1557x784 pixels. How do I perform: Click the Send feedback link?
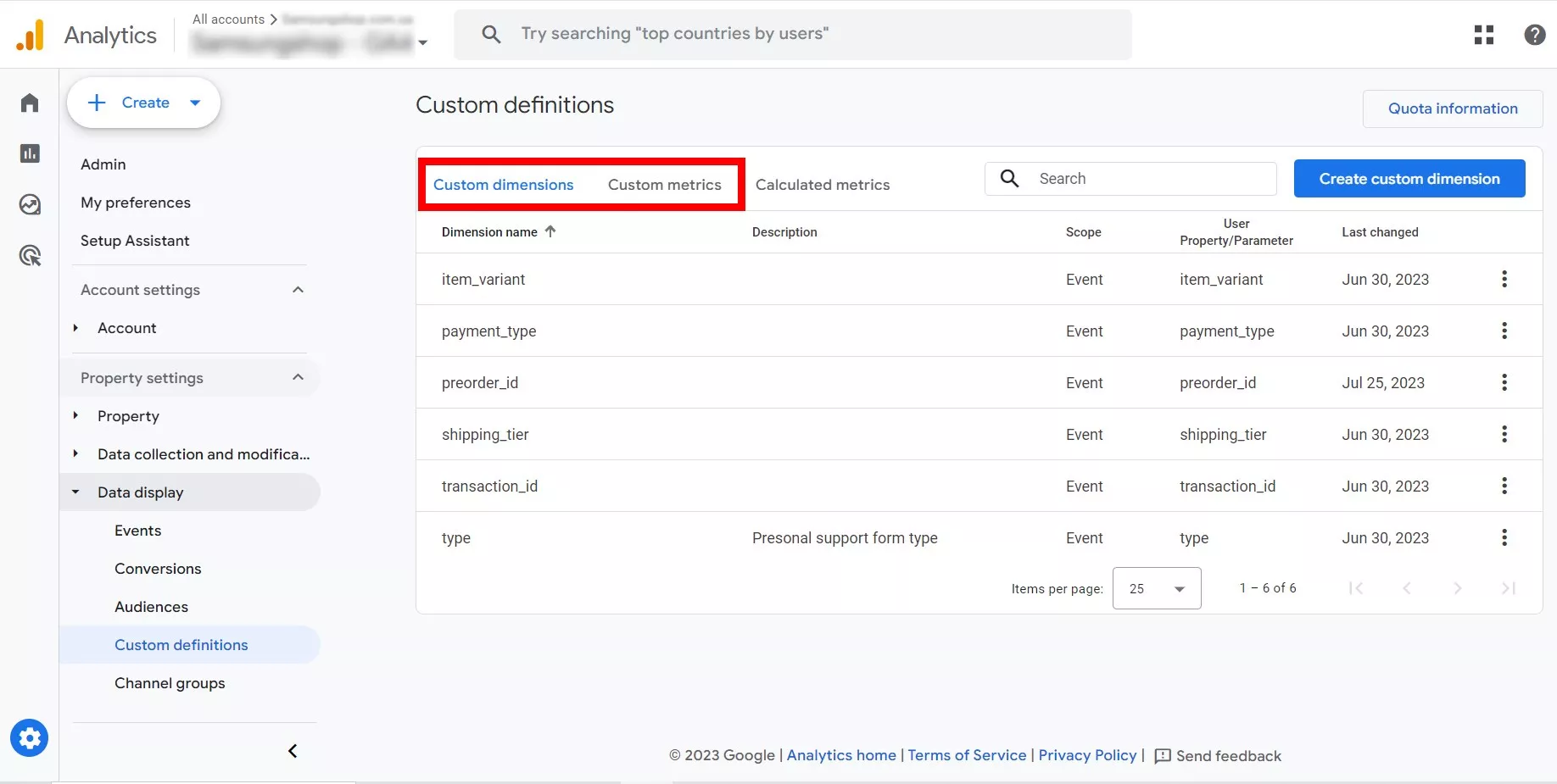pyautogui.click(x=1228, y=756)
